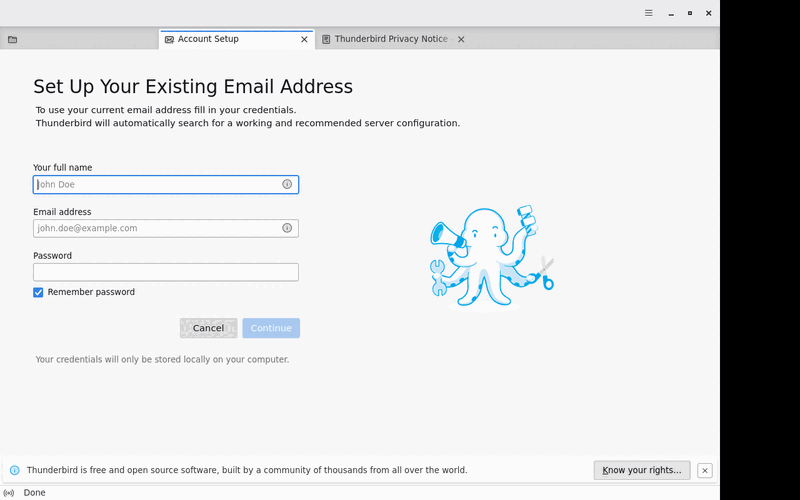Click the 'Password' label
This screenshot has width=800, height=500.
(x=53, y=256)
